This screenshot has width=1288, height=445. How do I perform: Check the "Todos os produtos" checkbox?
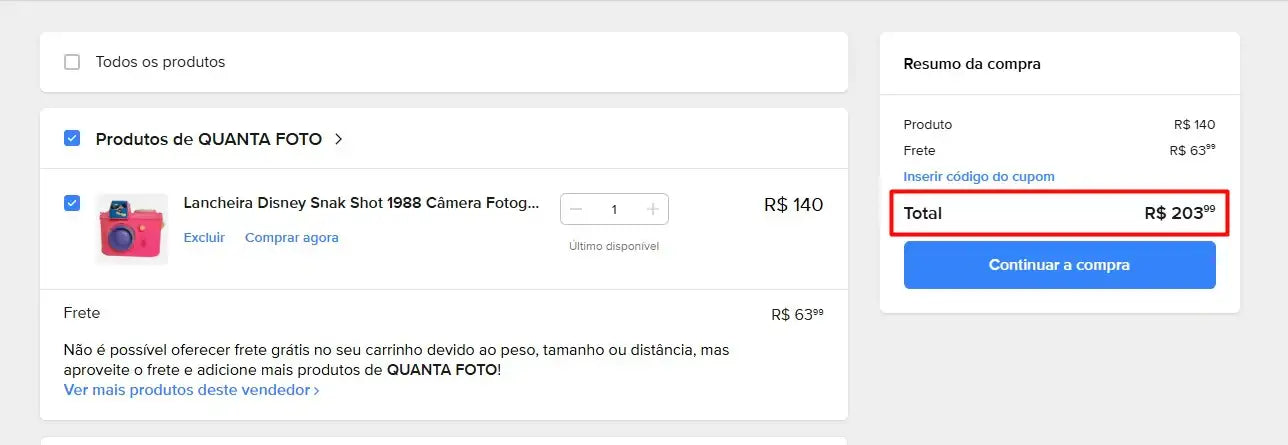pos(72,62)
